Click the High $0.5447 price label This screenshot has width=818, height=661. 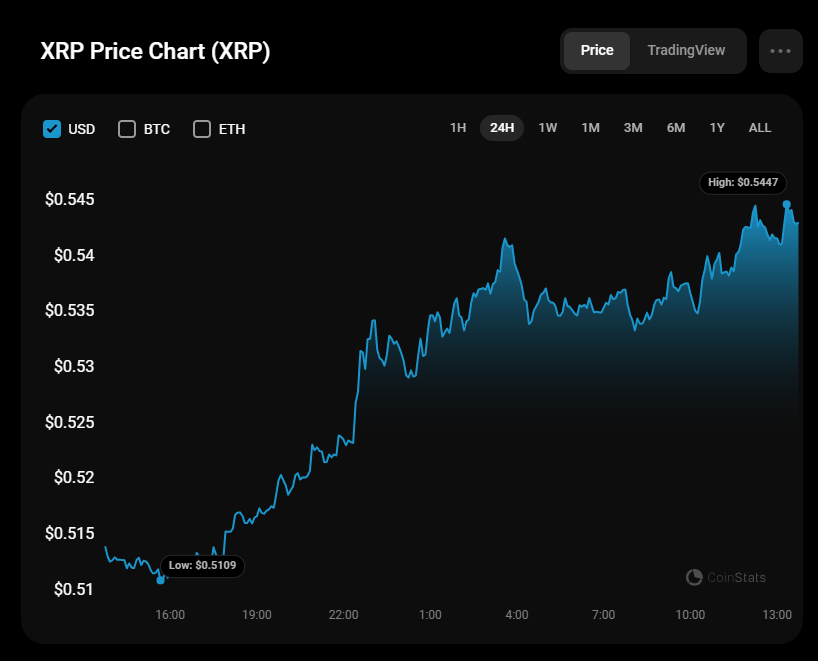tap(743, 183)
